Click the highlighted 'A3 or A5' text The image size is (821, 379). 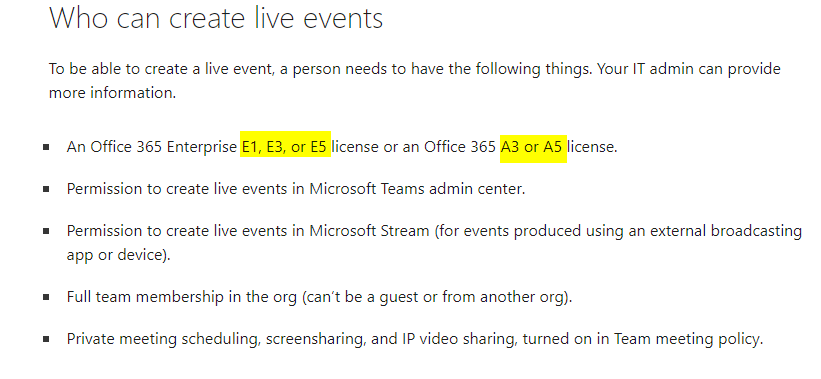[x=533, y=147]
